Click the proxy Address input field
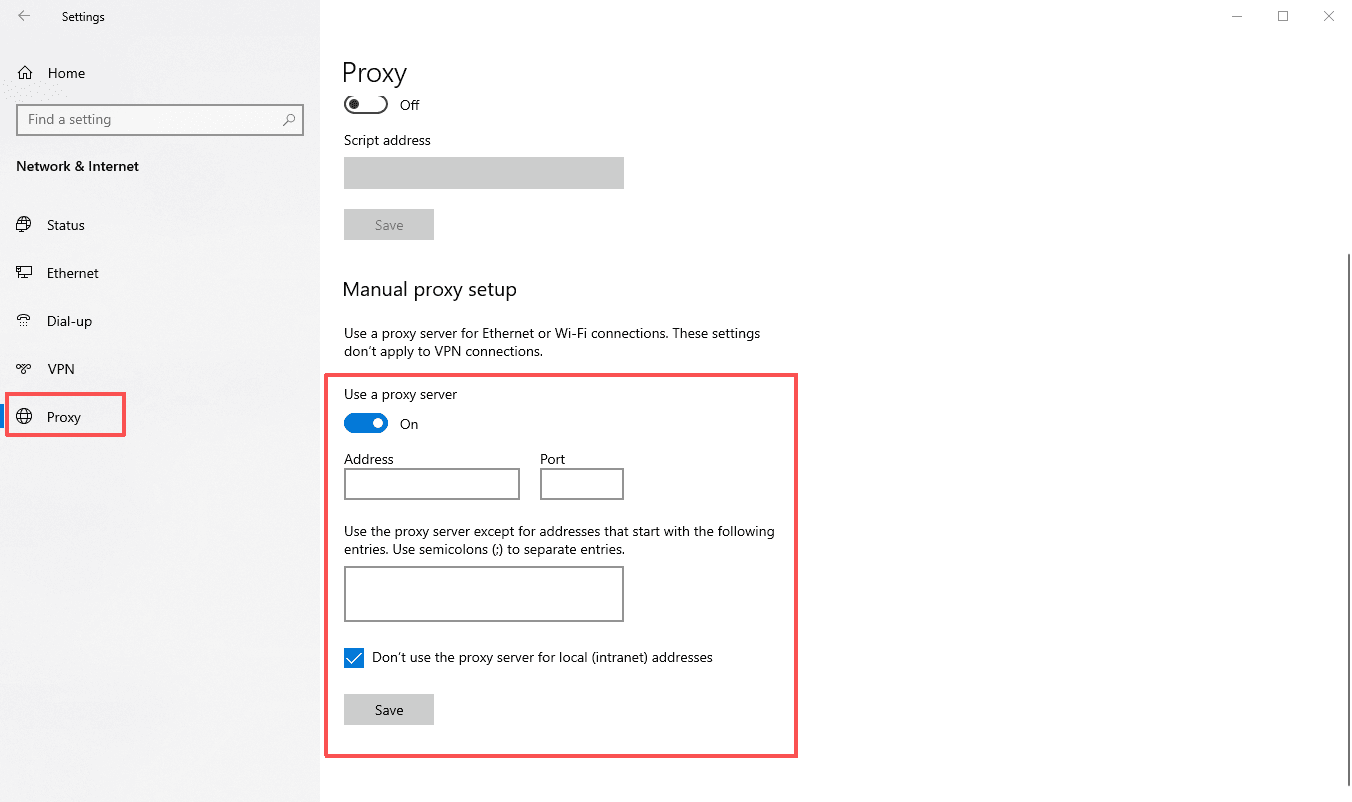 pos(431,484)
